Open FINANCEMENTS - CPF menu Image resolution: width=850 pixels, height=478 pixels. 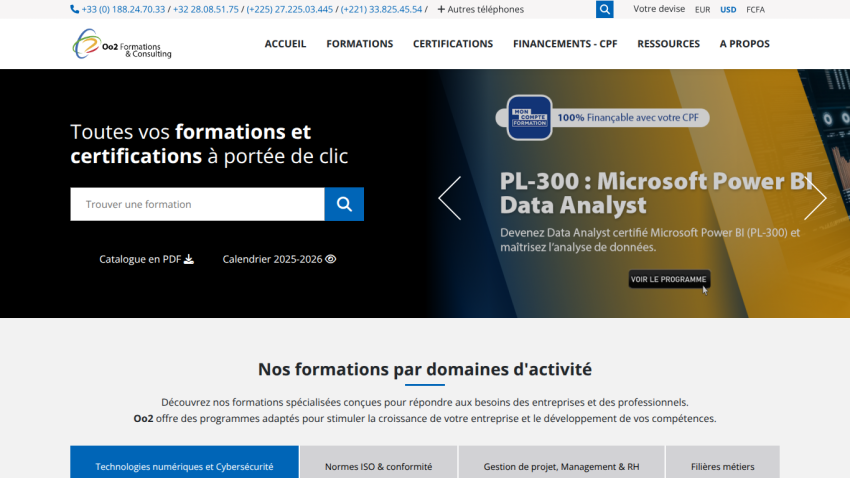(x=565, y=44)
